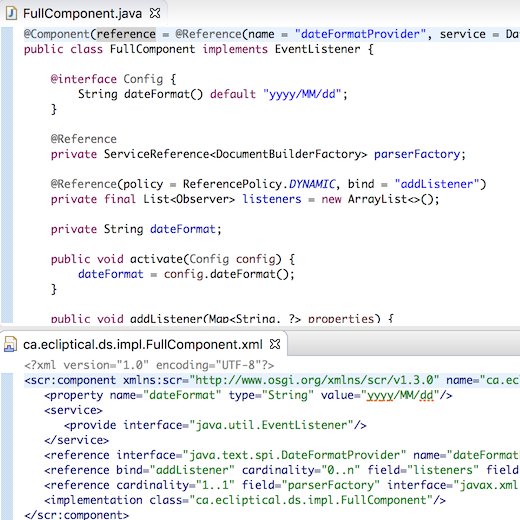Click ReferencePolicy.DYNAMIC constant

(x=259, y=184)
